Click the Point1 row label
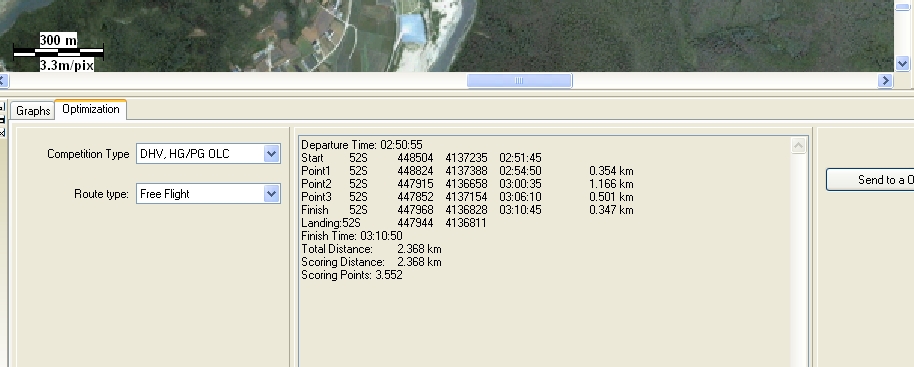The image size is (914, 367). 315,171
